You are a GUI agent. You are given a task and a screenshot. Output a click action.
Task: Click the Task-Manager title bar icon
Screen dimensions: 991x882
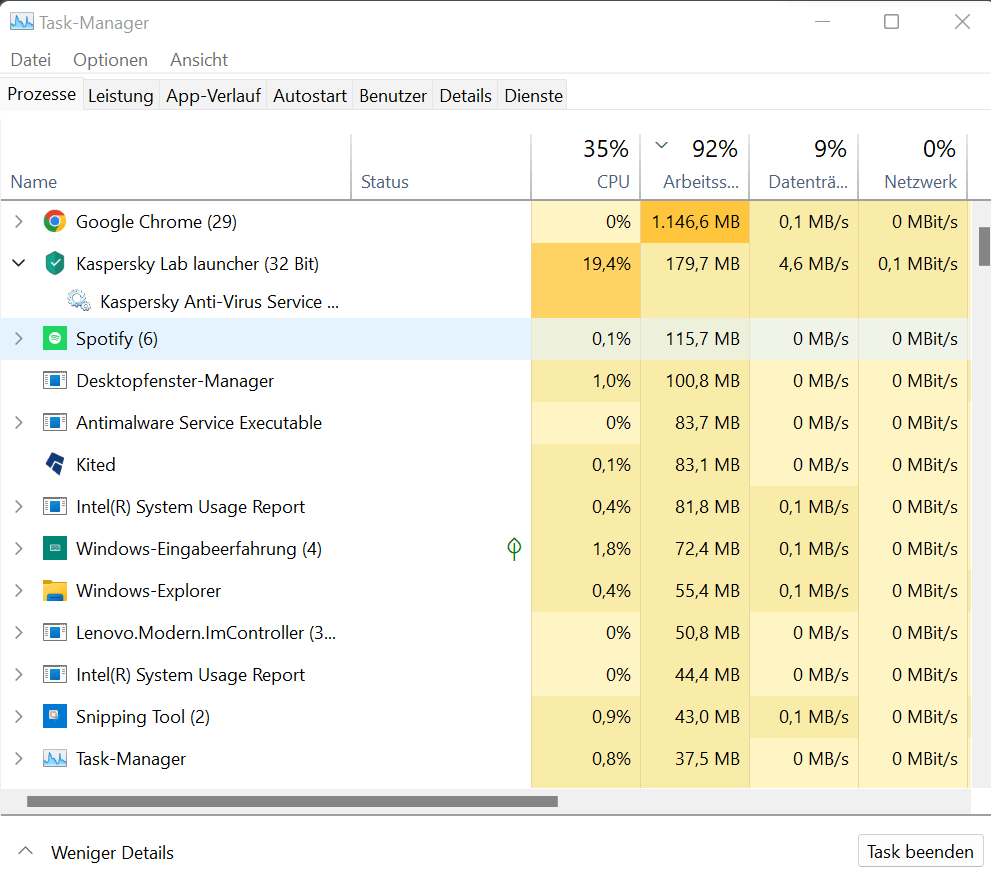pos(22,22)
